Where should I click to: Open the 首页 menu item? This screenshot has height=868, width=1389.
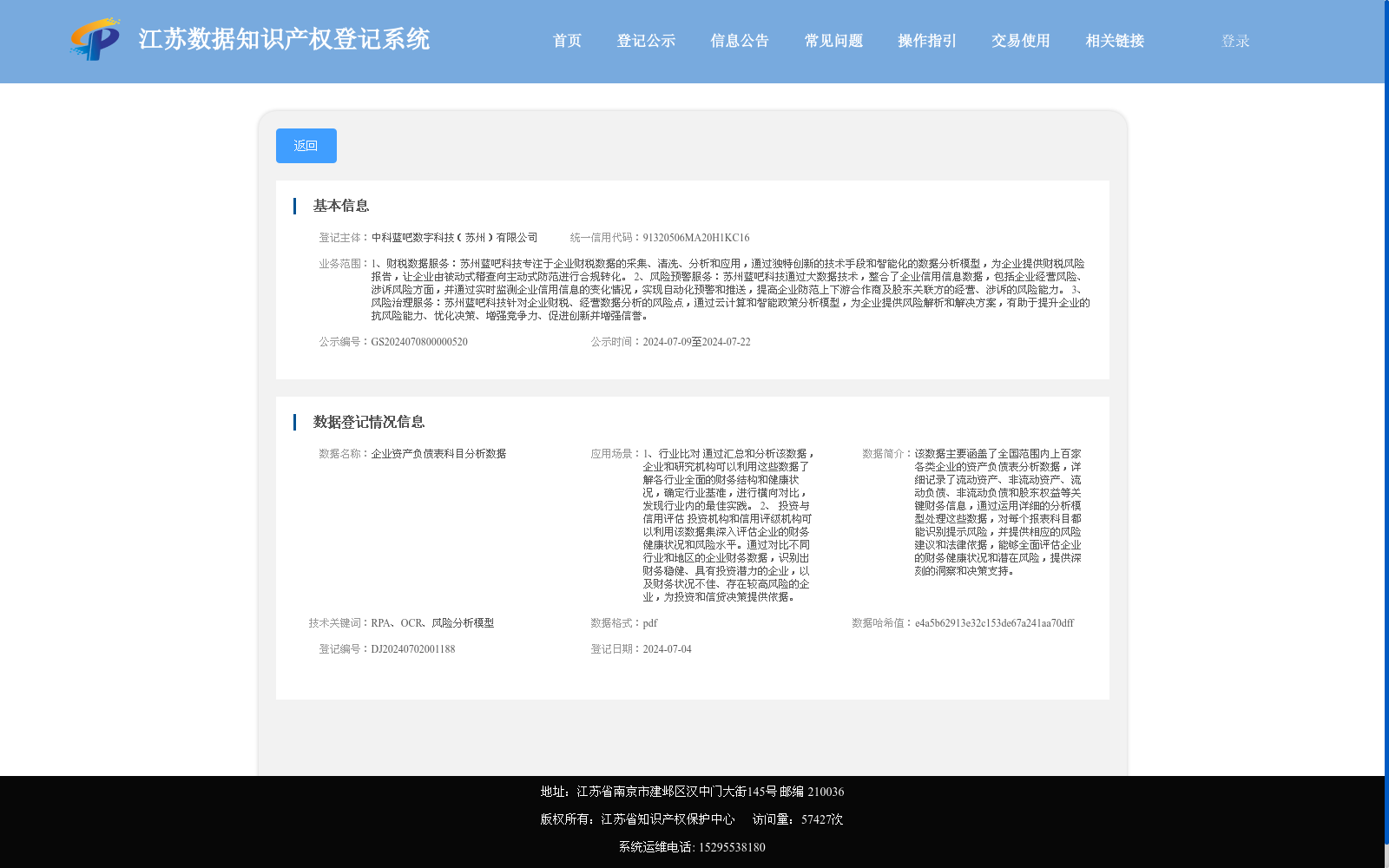tap(567, 41)
